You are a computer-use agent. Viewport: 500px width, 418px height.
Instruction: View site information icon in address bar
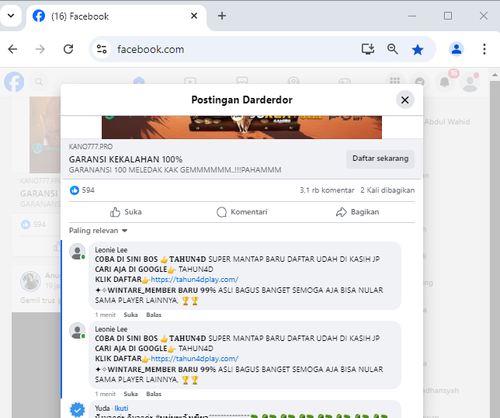point(102,49)
